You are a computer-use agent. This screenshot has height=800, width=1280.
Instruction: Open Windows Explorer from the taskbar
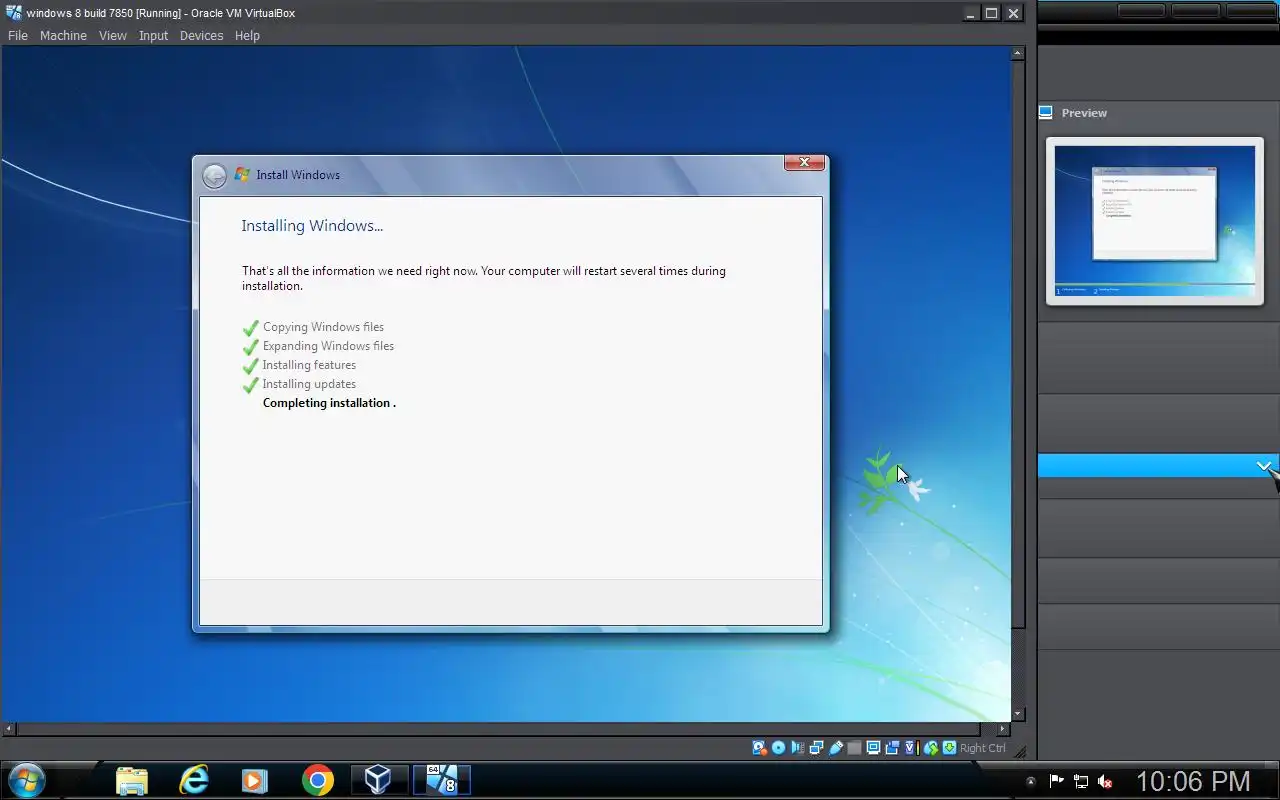coord(132,780)
